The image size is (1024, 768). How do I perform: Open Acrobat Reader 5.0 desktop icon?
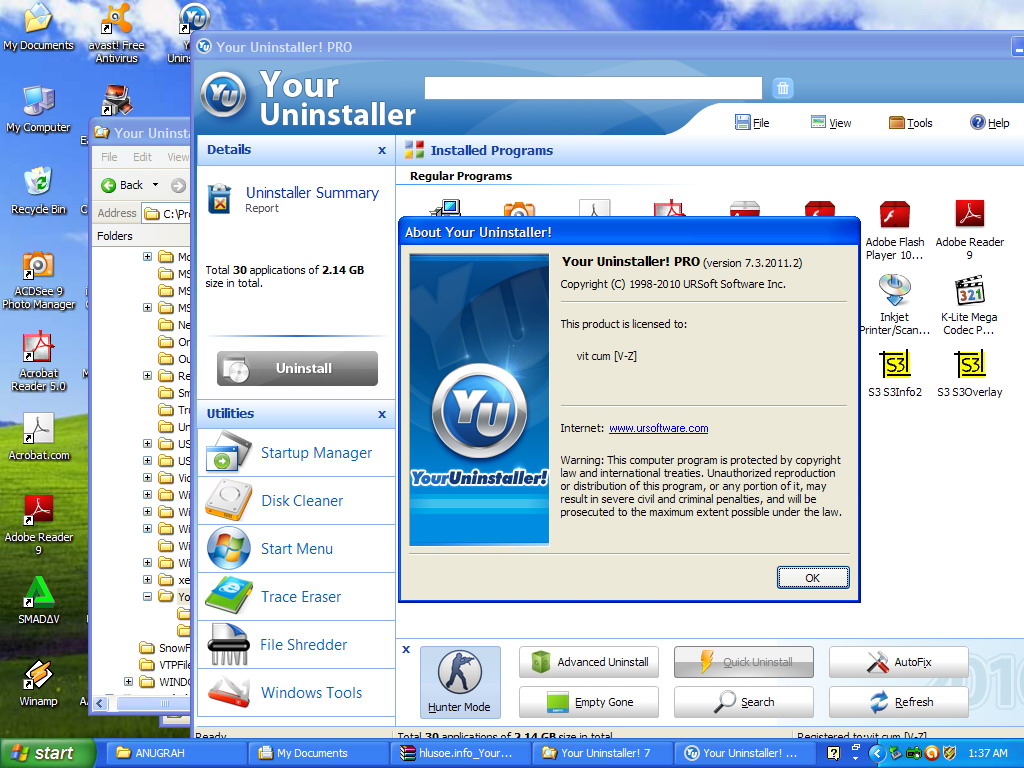39,362
